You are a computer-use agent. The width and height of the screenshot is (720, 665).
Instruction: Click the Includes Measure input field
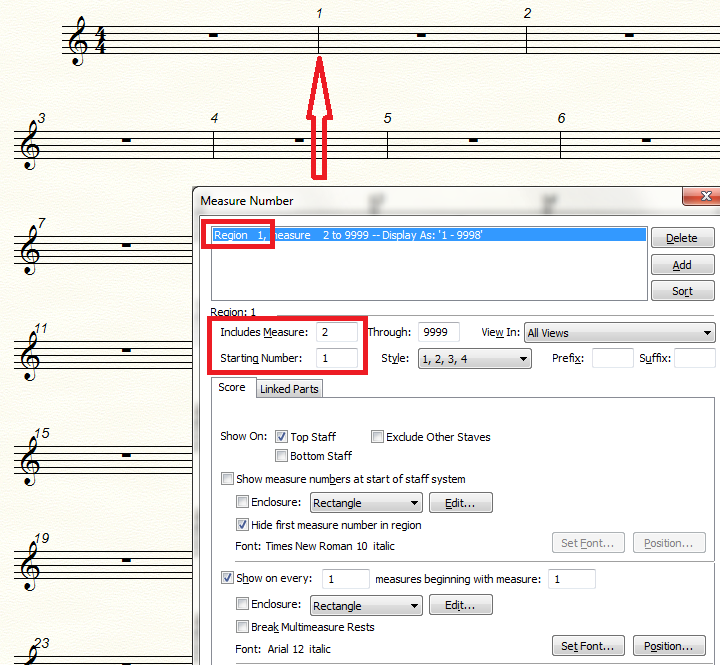click(337, 332)
